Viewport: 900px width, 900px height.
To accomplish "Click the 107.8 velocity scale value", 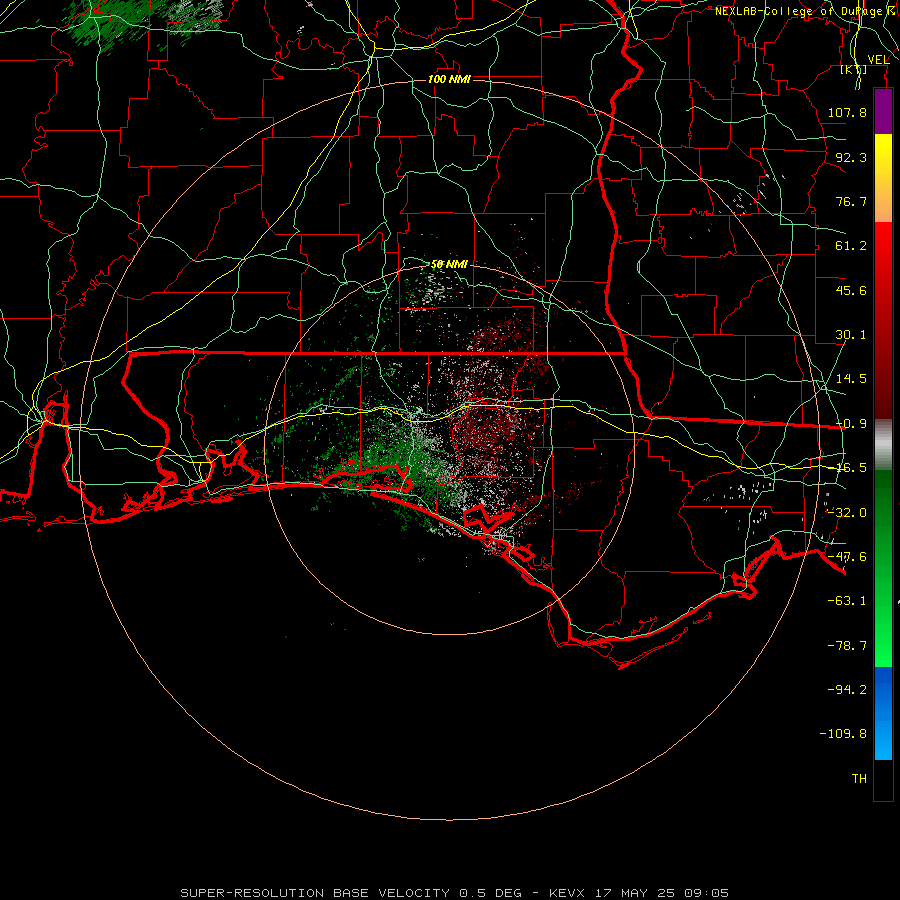I will point(847,112).
